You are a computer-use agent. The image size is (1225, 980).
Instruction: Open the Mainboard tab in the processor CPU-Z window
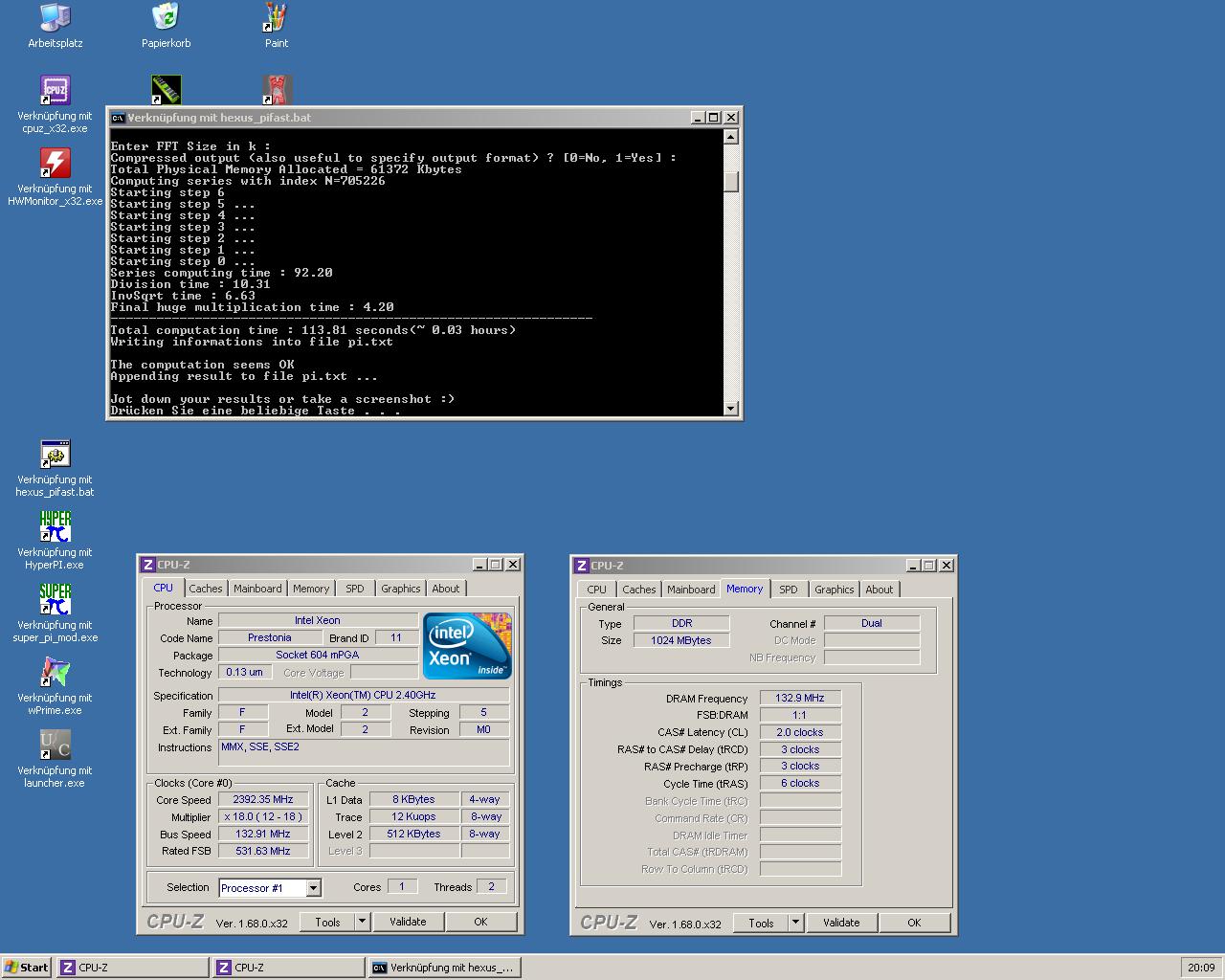257,589
